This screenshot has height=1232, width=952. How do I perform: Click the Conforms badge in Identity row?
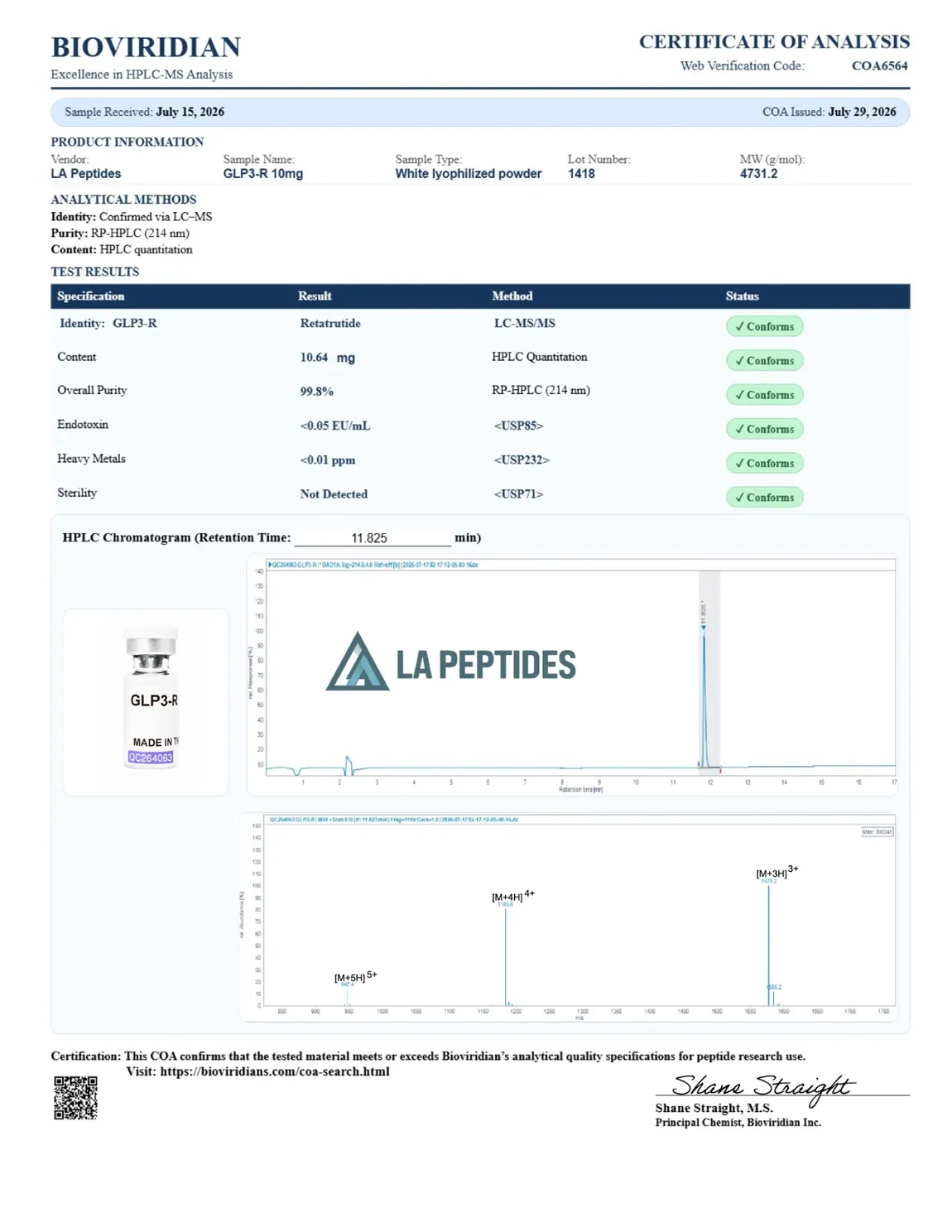point(764,326)
